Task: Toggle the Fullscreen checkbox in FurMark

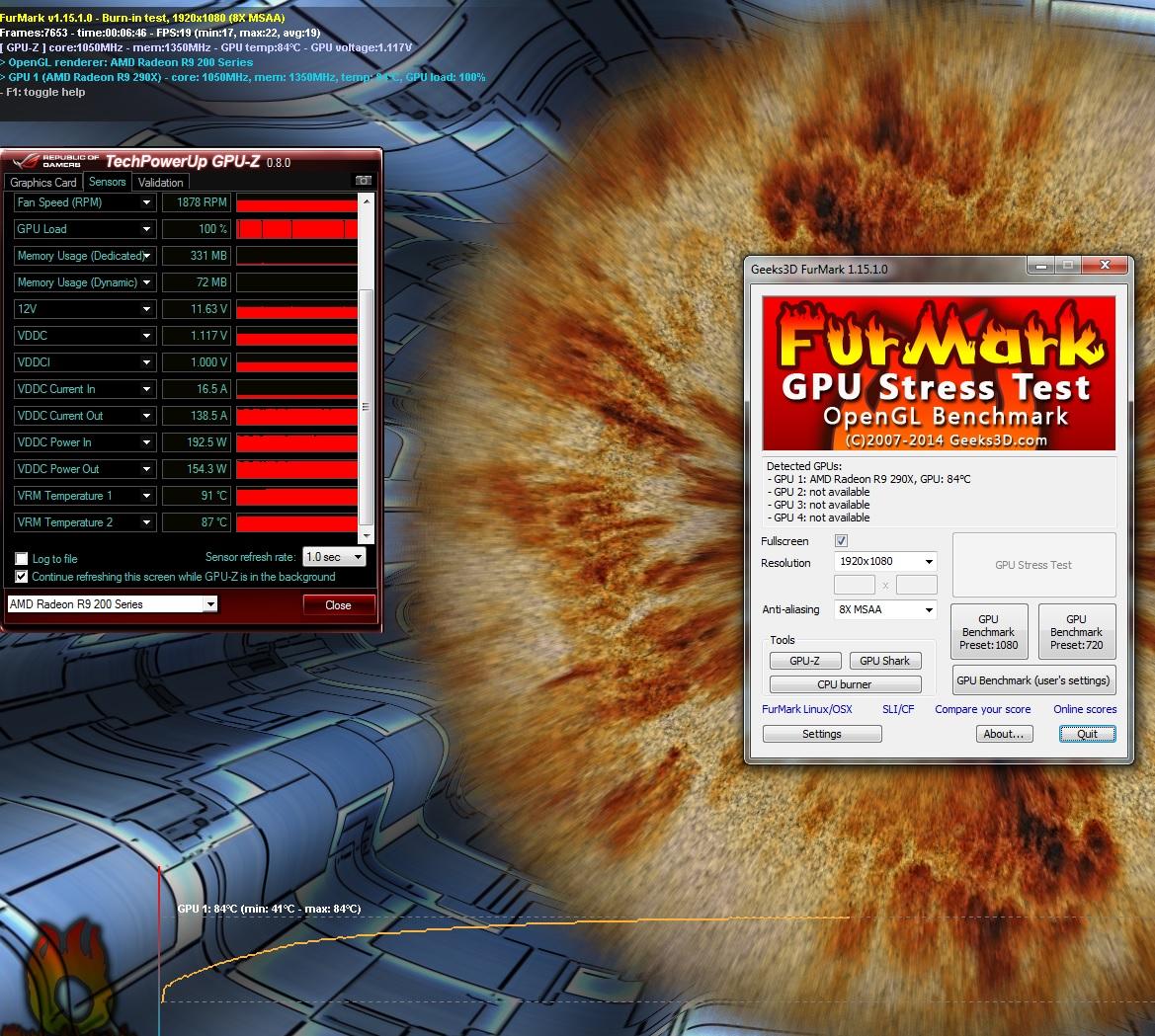Action: 841,540
